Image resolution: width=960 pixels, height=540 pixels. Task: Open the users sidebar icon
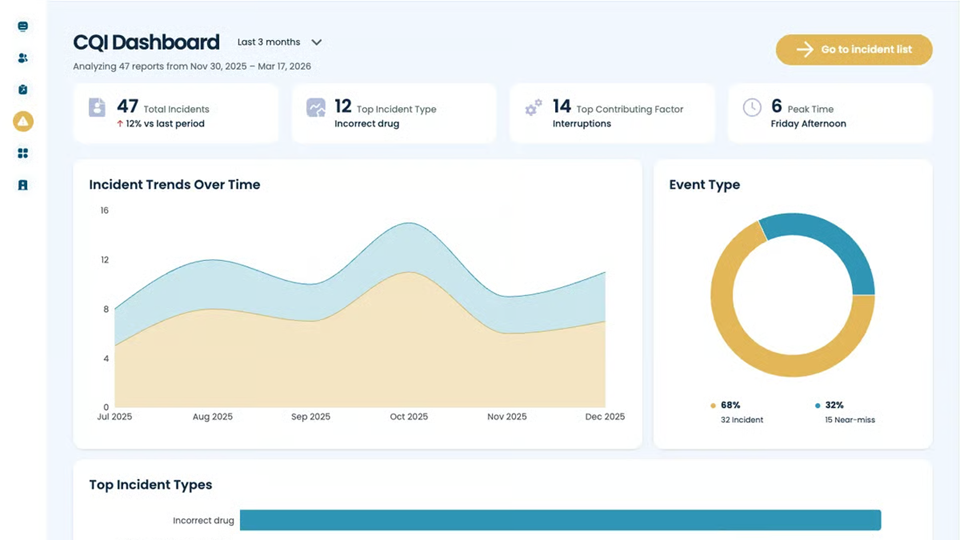coord(23,58)
